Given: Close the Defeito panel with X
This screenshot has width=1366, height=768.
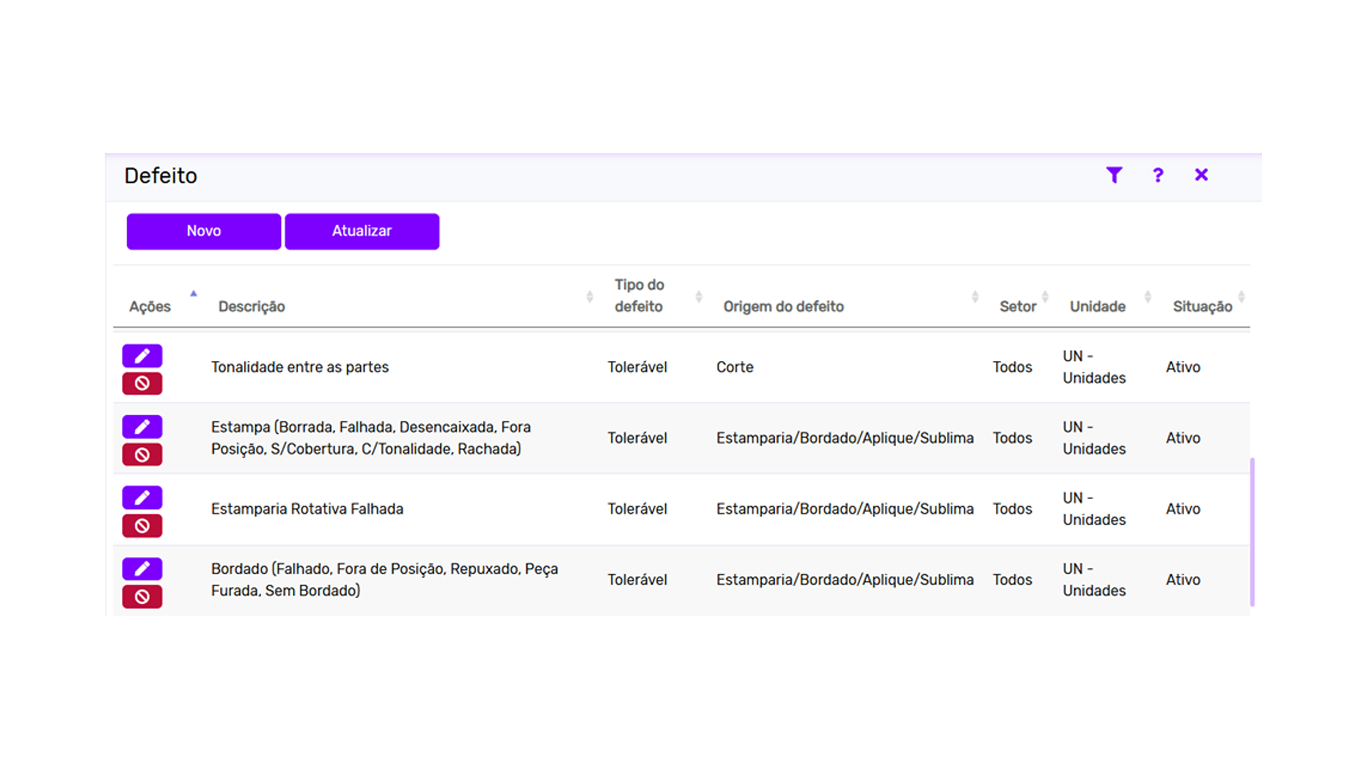Looking at the screenshot, I should click(x=1201, y=175).
